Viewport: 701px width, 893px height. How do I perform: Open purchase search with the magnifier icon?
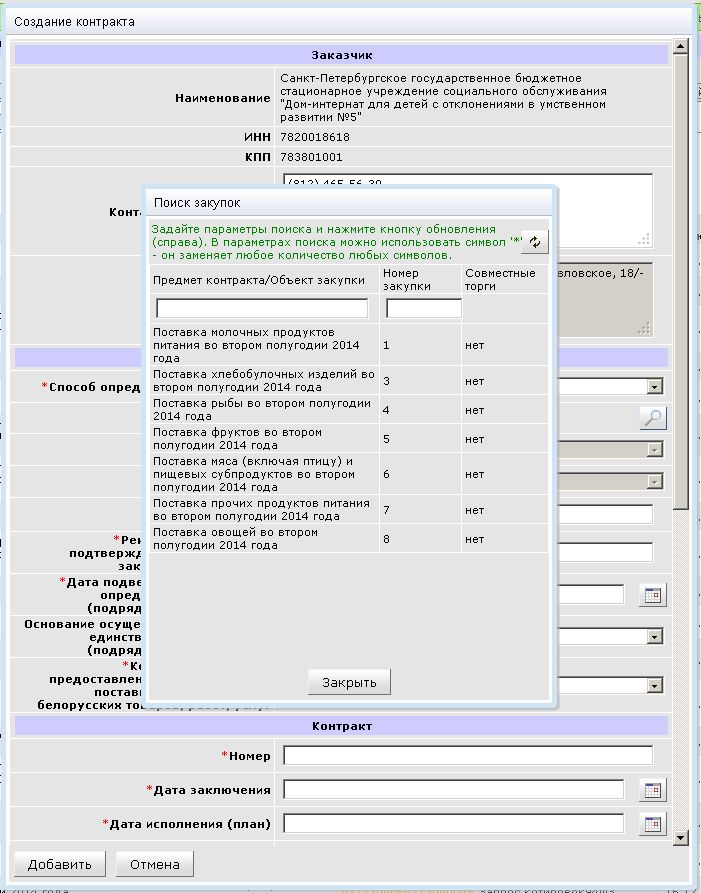[653, 419]
